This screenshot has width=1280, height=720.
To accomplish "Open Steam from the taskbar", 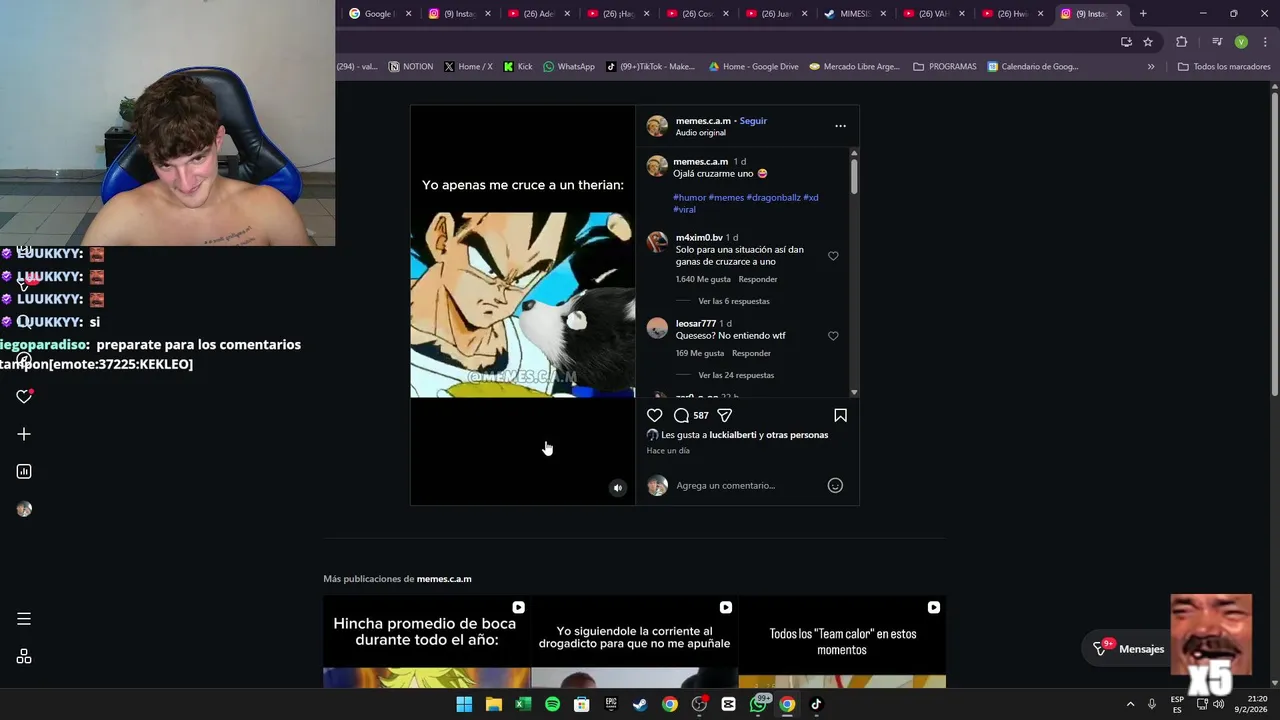I will (640, 704).
